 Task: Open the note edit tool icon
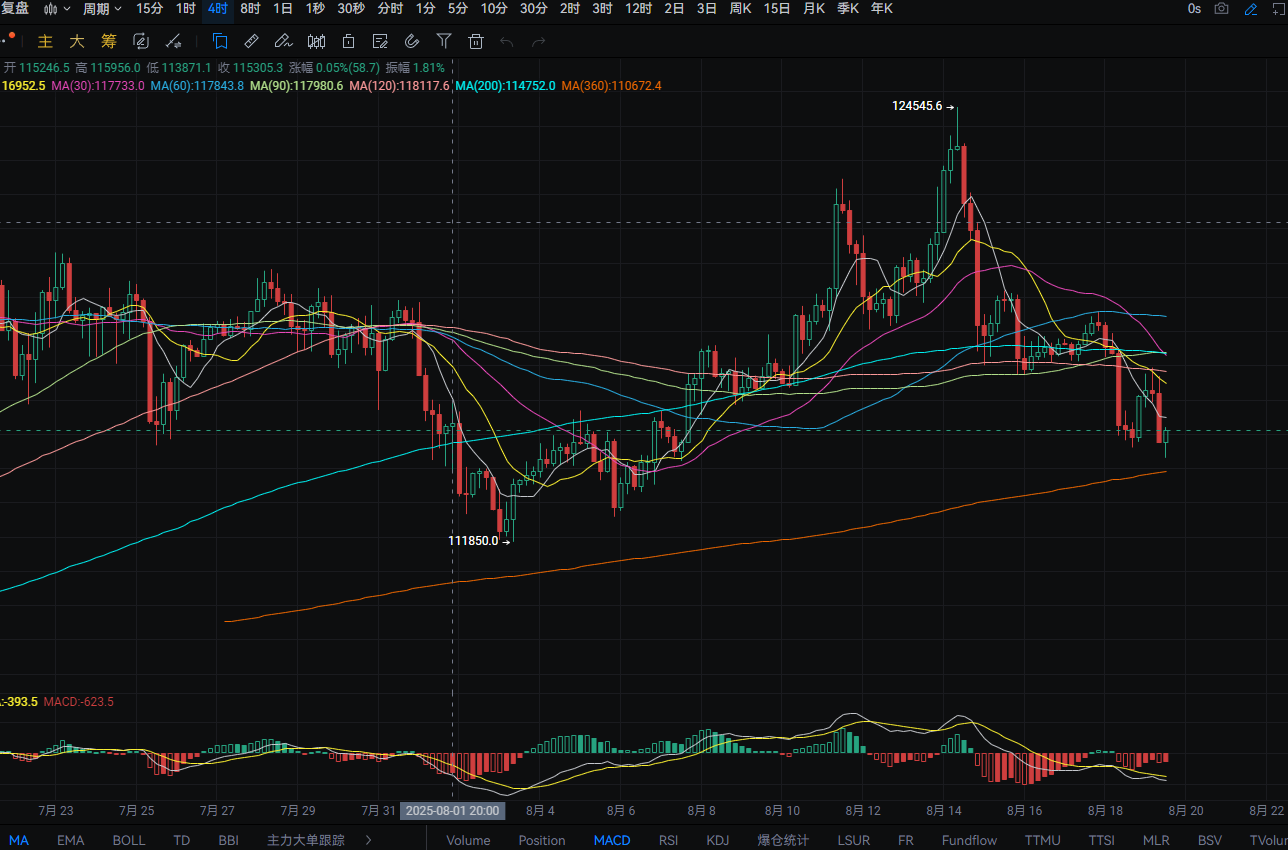380,41
